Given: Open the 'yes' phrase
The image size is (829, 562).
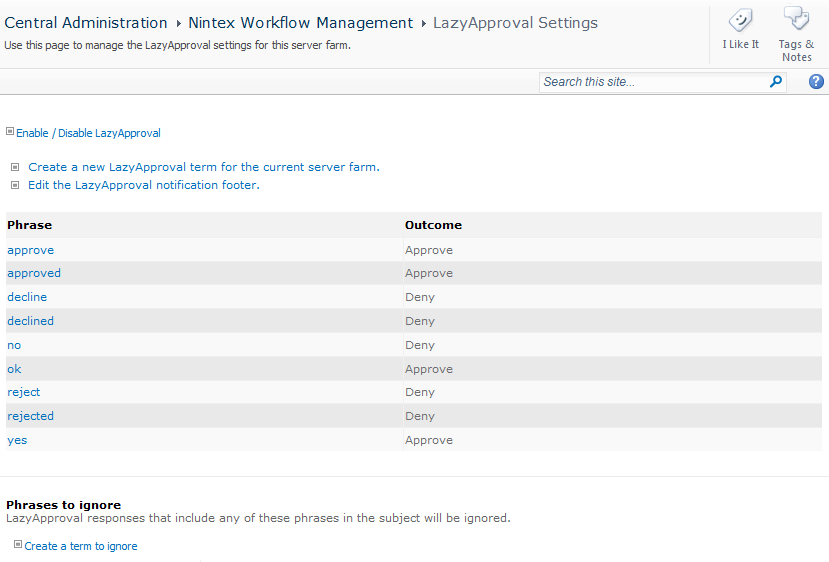Looking at the screenshot, I should point(17,440).
